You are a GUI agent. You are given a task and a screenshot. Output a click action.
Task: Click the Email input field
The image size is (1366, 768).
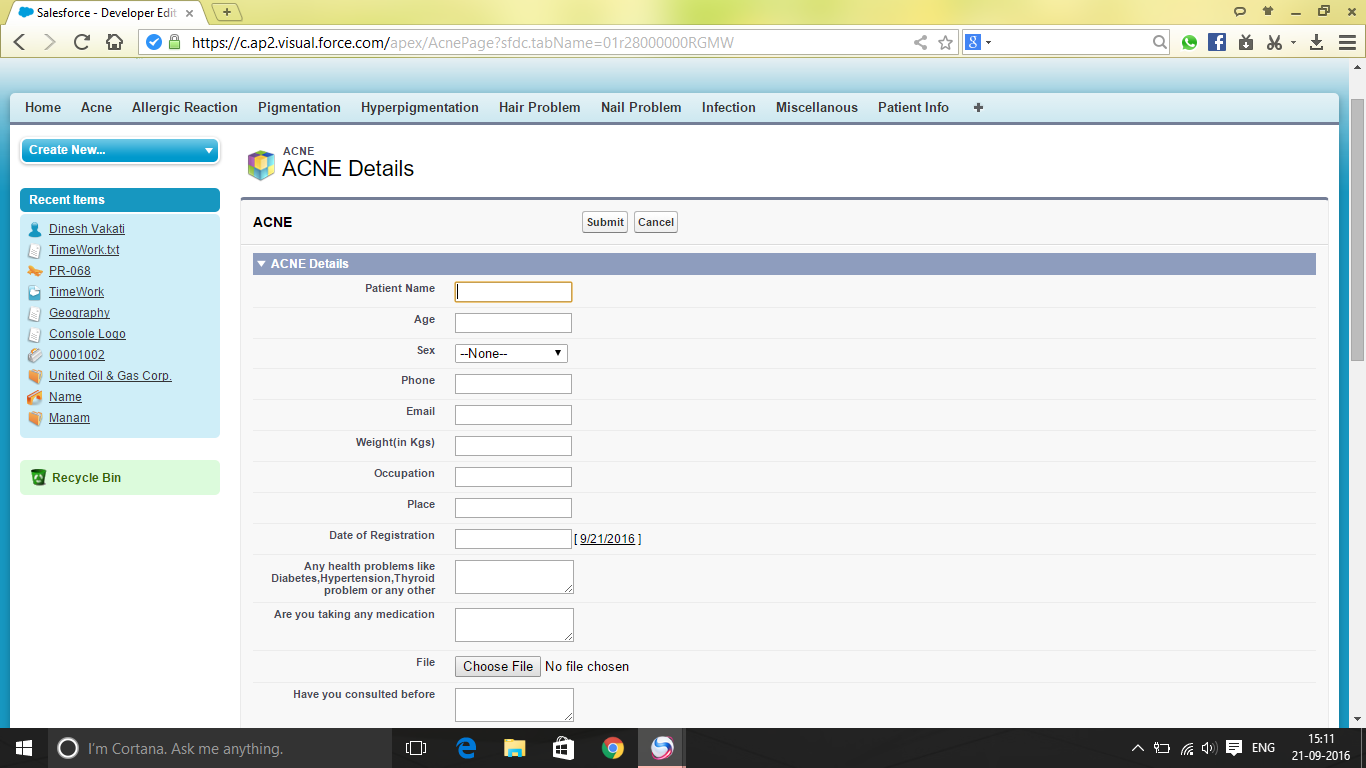[513, 415]
